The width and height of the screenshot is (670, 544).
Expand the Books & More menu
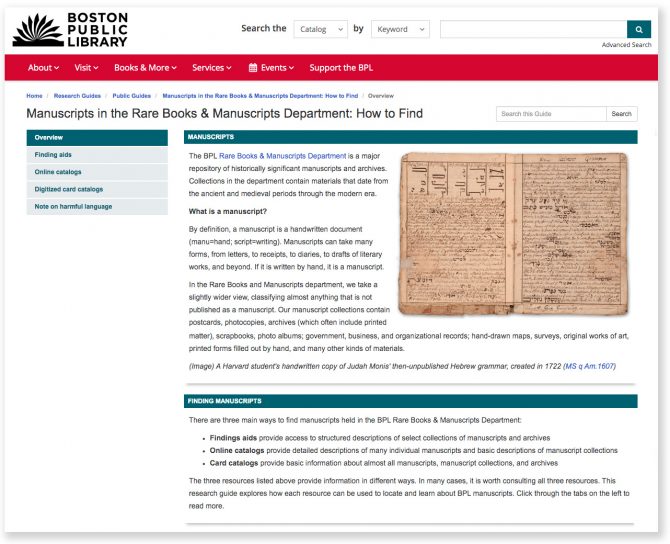click(x=145, y=68)
